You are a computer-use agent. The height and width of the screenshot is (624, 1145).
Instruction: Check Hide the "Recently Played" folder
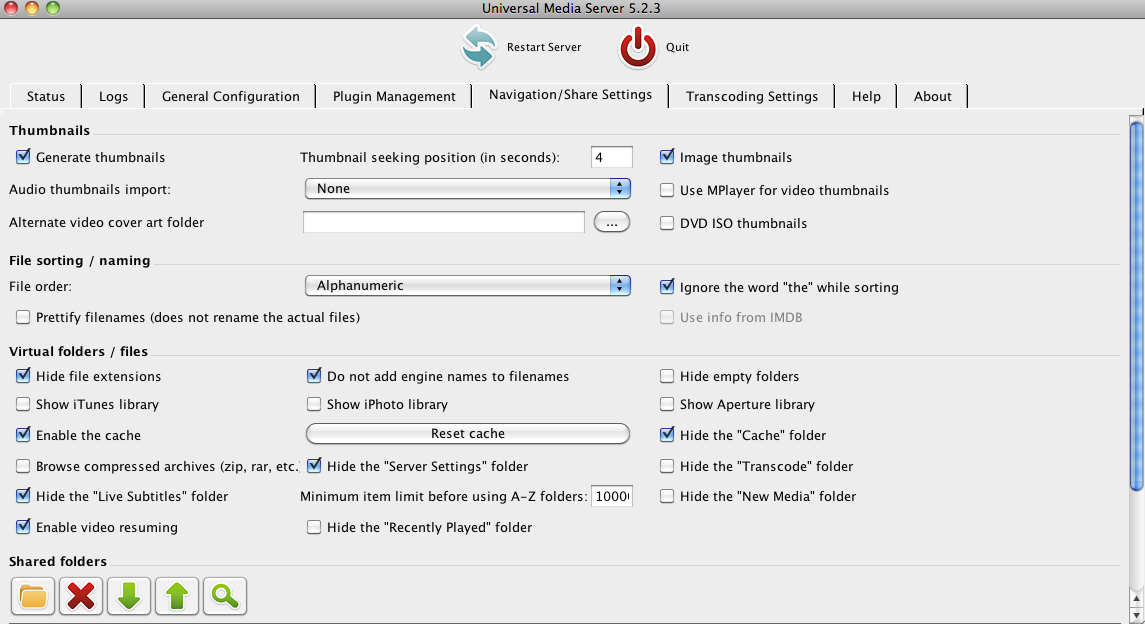(314, 528)
